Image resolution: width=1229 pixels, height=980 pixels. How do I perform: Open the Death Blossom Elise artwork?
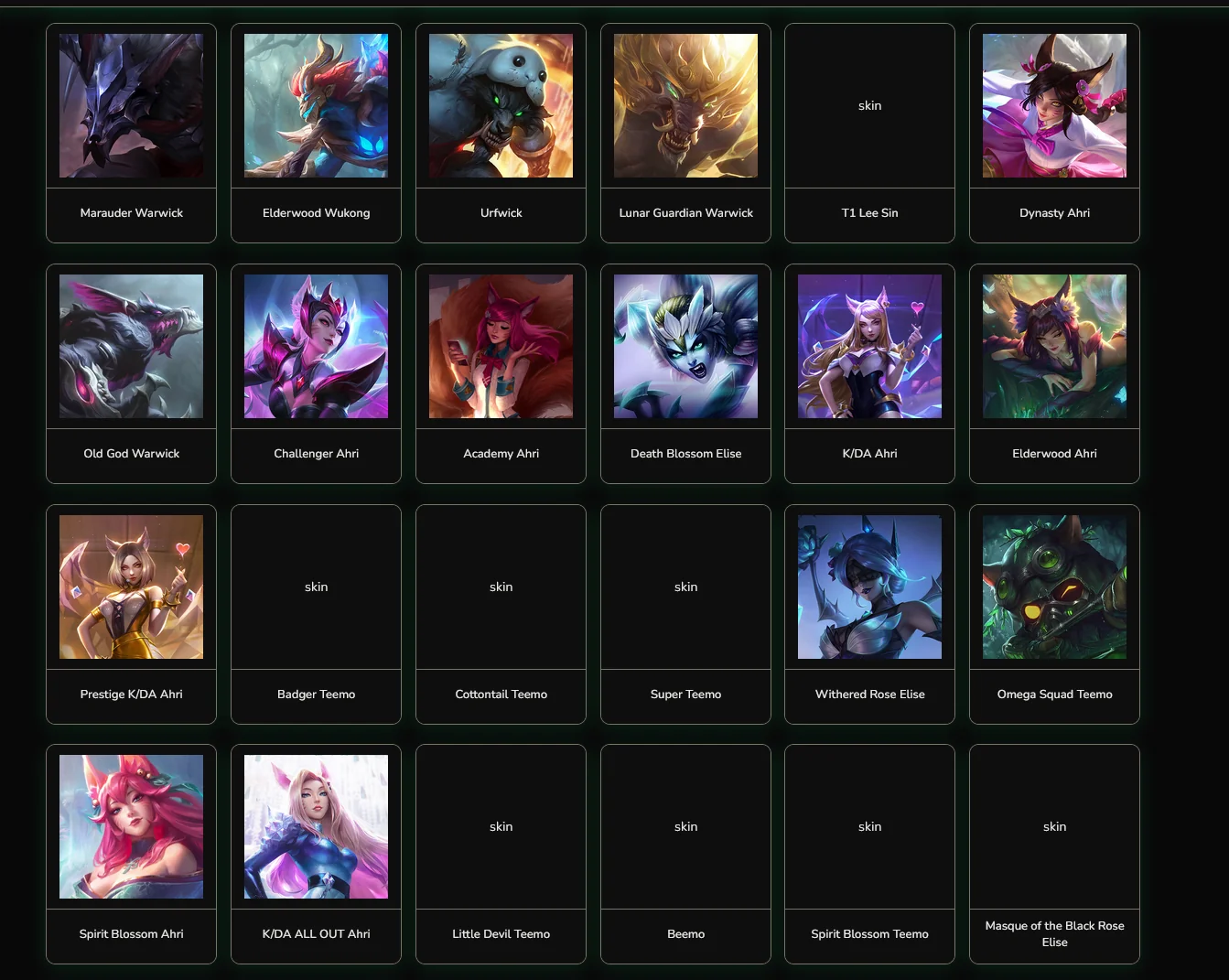[685, 347]
